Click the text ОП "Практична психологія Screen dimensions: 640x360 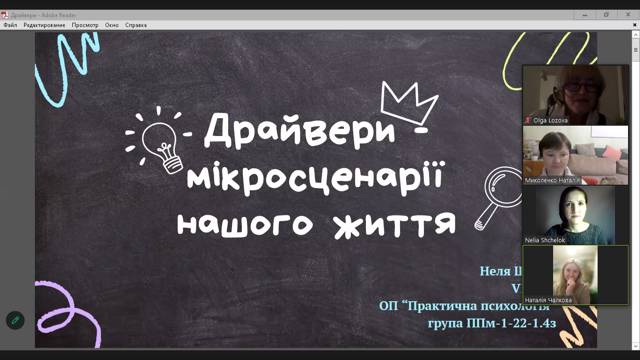464,306
